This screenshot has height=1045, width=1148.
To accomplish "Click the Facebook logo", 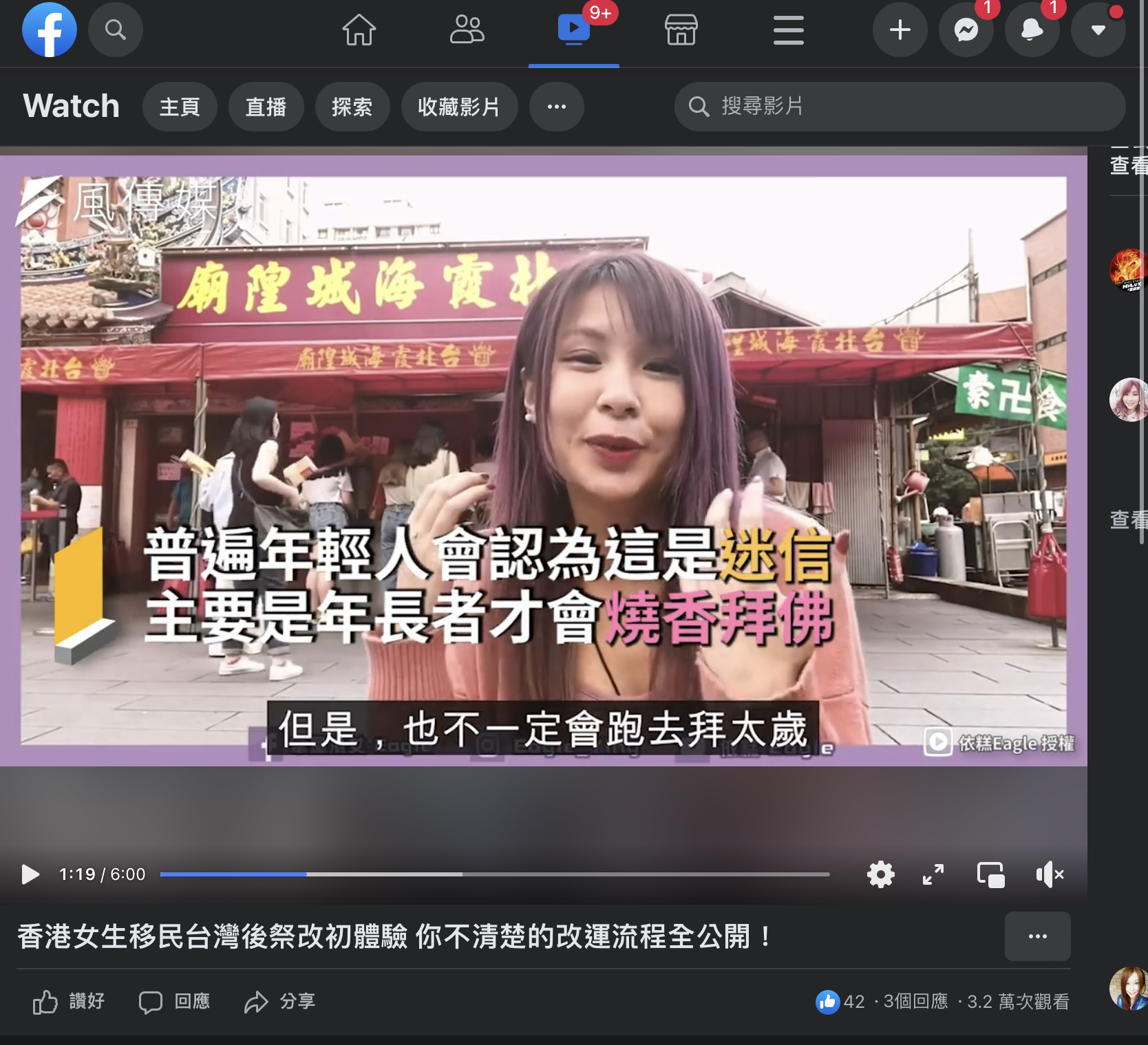I will (49, 30).
